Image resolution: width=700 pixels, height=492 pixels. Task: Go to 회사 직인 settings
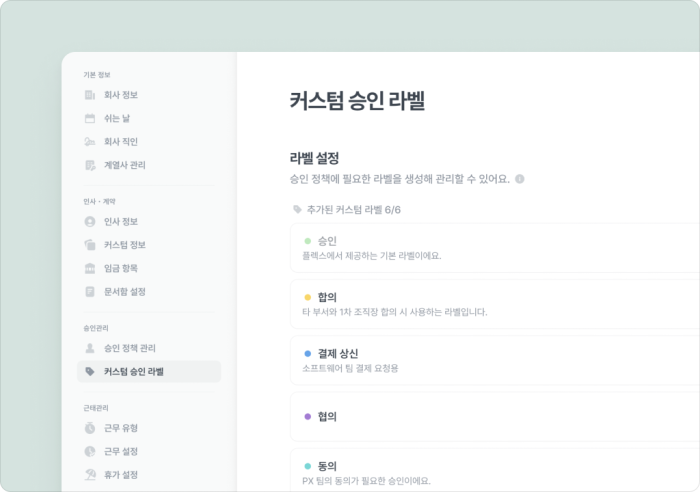(149, 142)
